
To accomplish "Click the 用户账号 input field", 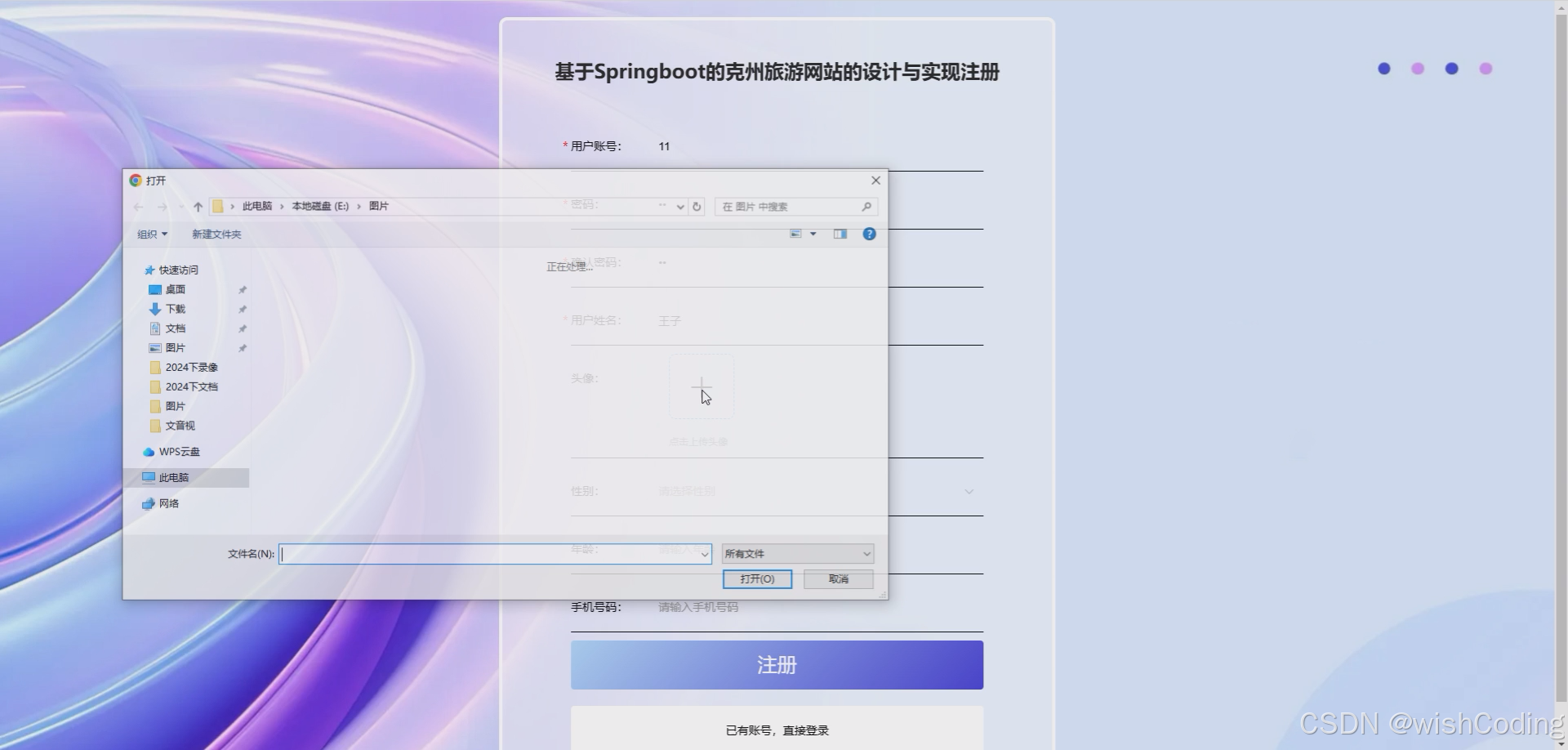I will (817, 146).
